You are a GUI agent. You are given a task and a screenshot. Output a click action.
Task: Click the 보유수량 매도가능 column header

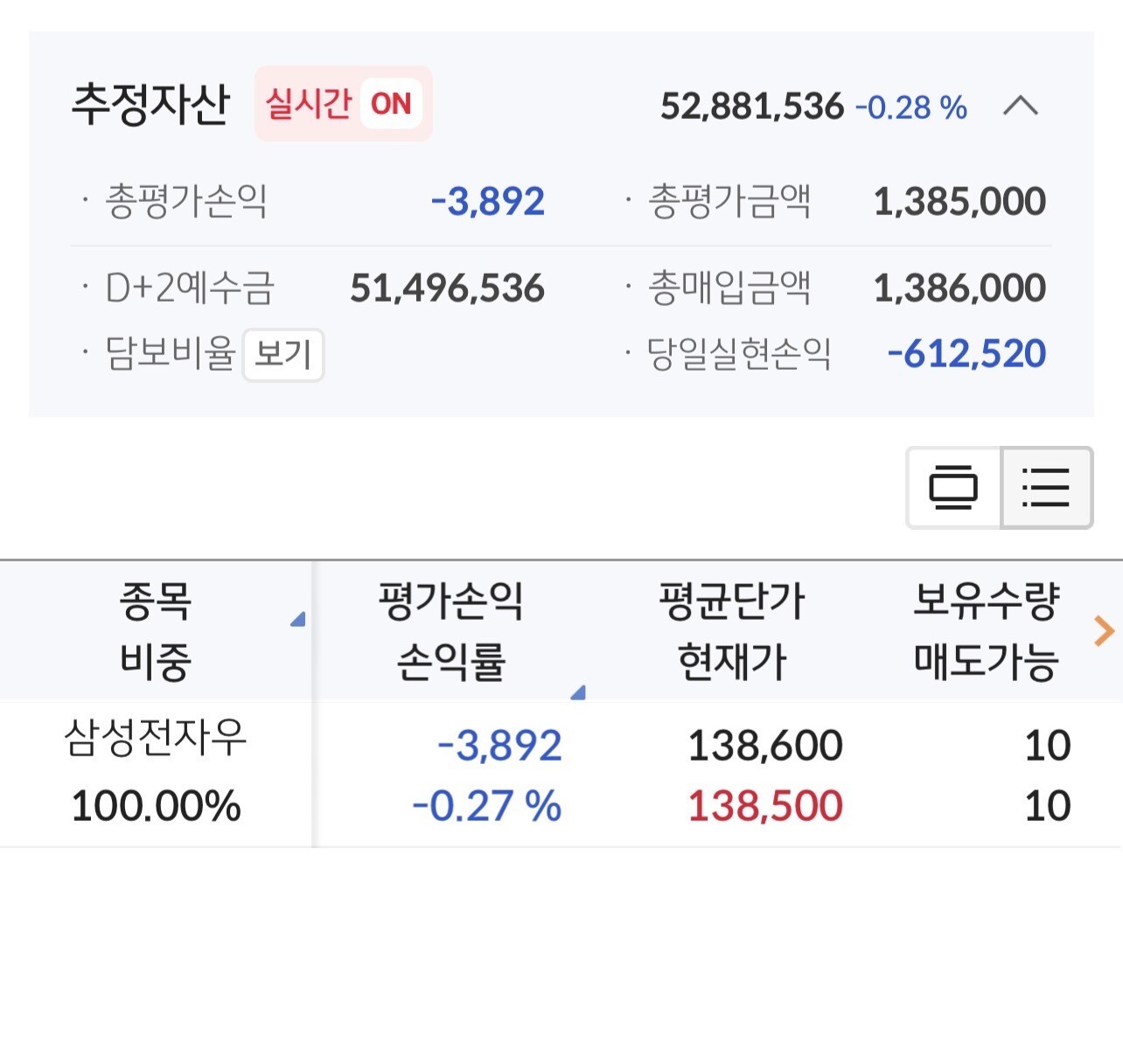986,630
